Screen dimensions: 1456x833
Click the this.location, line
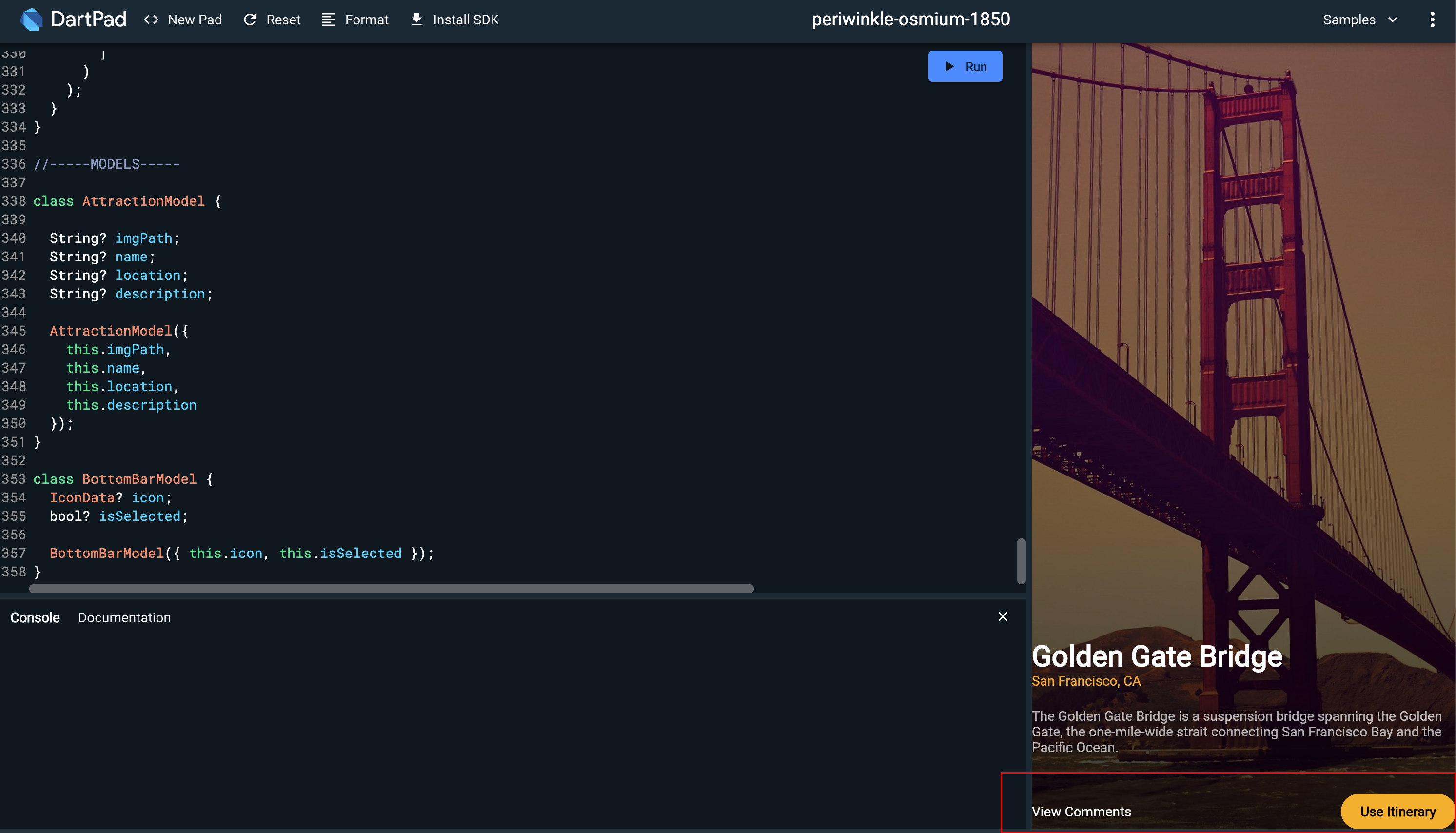pos(122,386)
